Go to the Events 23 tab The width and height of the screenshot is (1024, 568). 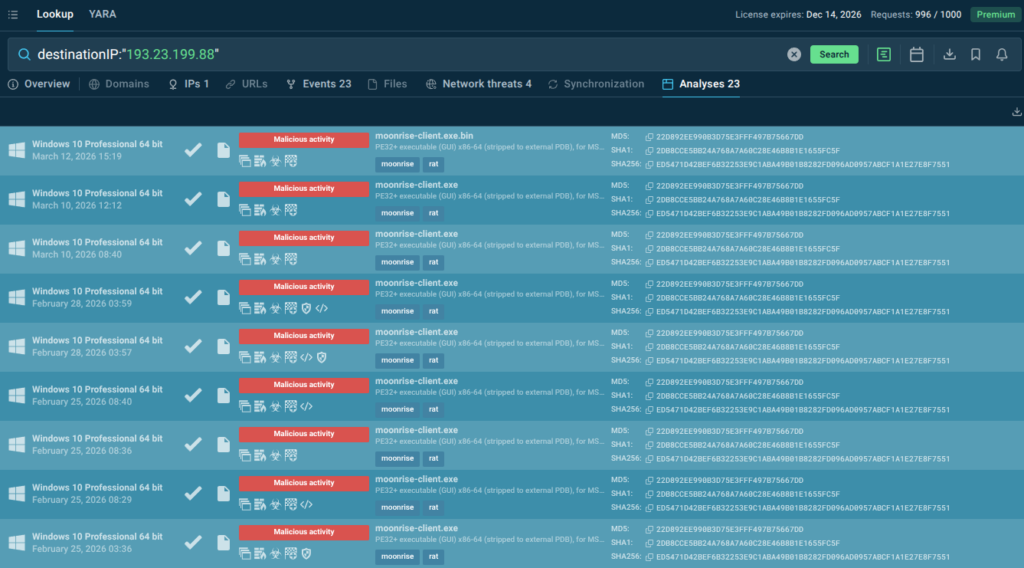pyautogui.click(x=318, y=84)
